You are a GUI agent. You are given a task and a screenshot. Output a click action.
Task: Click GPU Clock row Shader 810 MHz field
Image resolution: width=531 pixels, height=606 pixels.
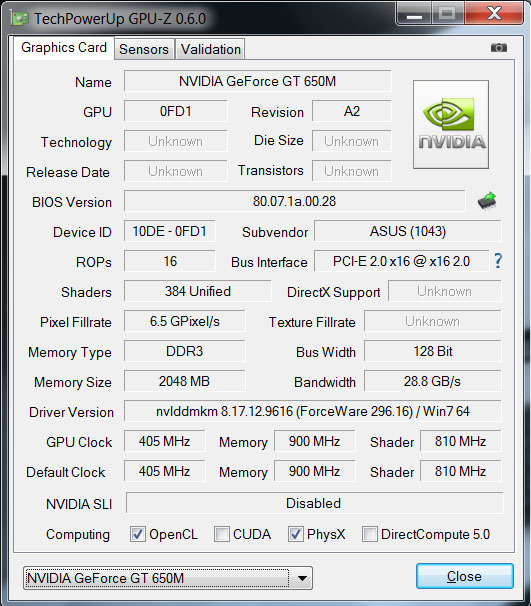[x=461, y=441]
